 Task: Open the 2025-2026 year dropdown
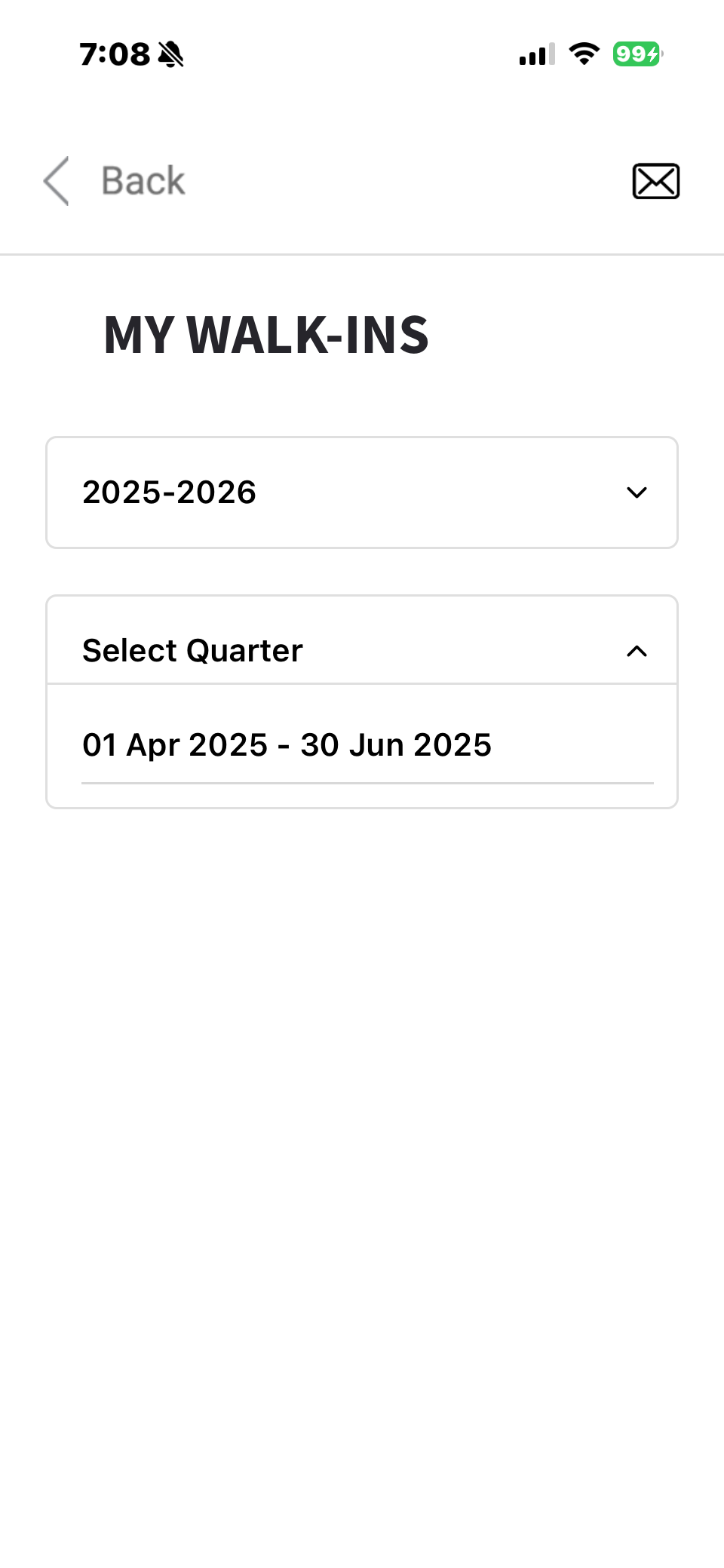[362, 492]
